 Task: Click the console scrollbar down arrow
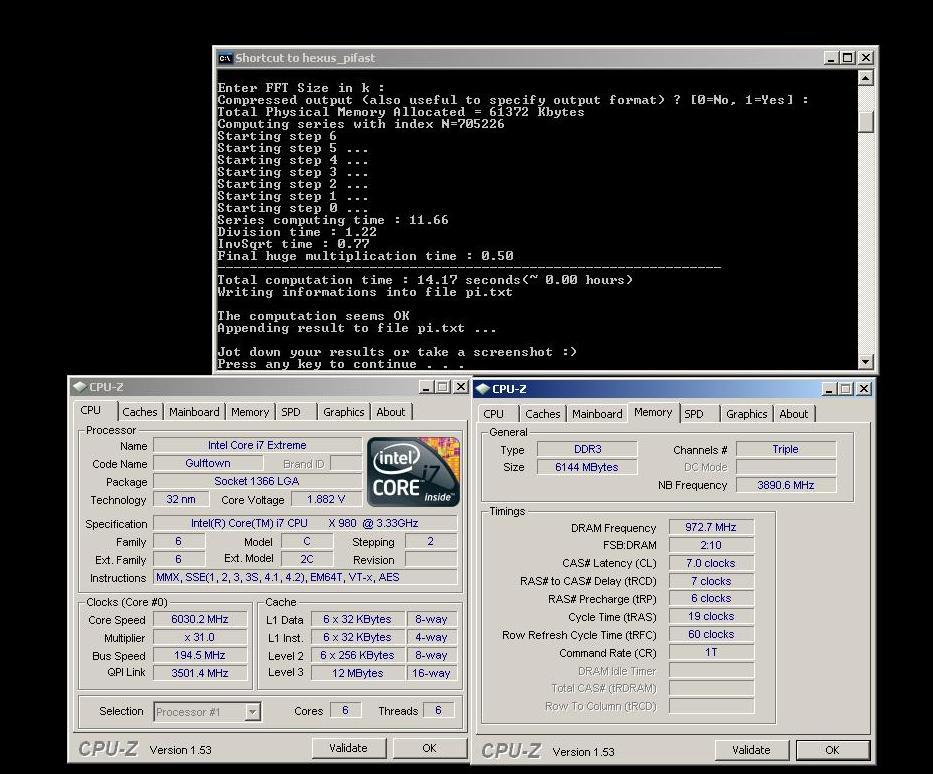(x=866, y=361)
